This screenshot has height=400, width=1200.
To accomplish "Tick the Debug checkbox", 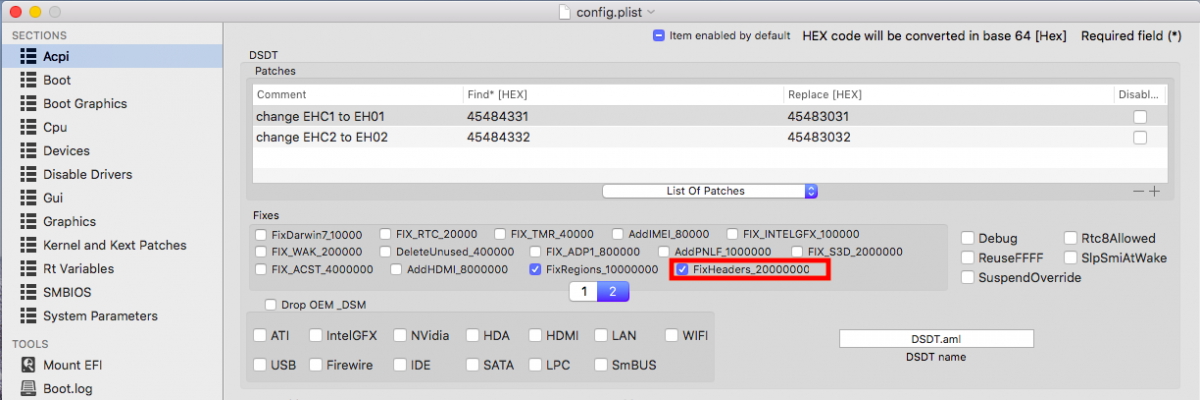I will pyautogui.click(x=968, y=238).
